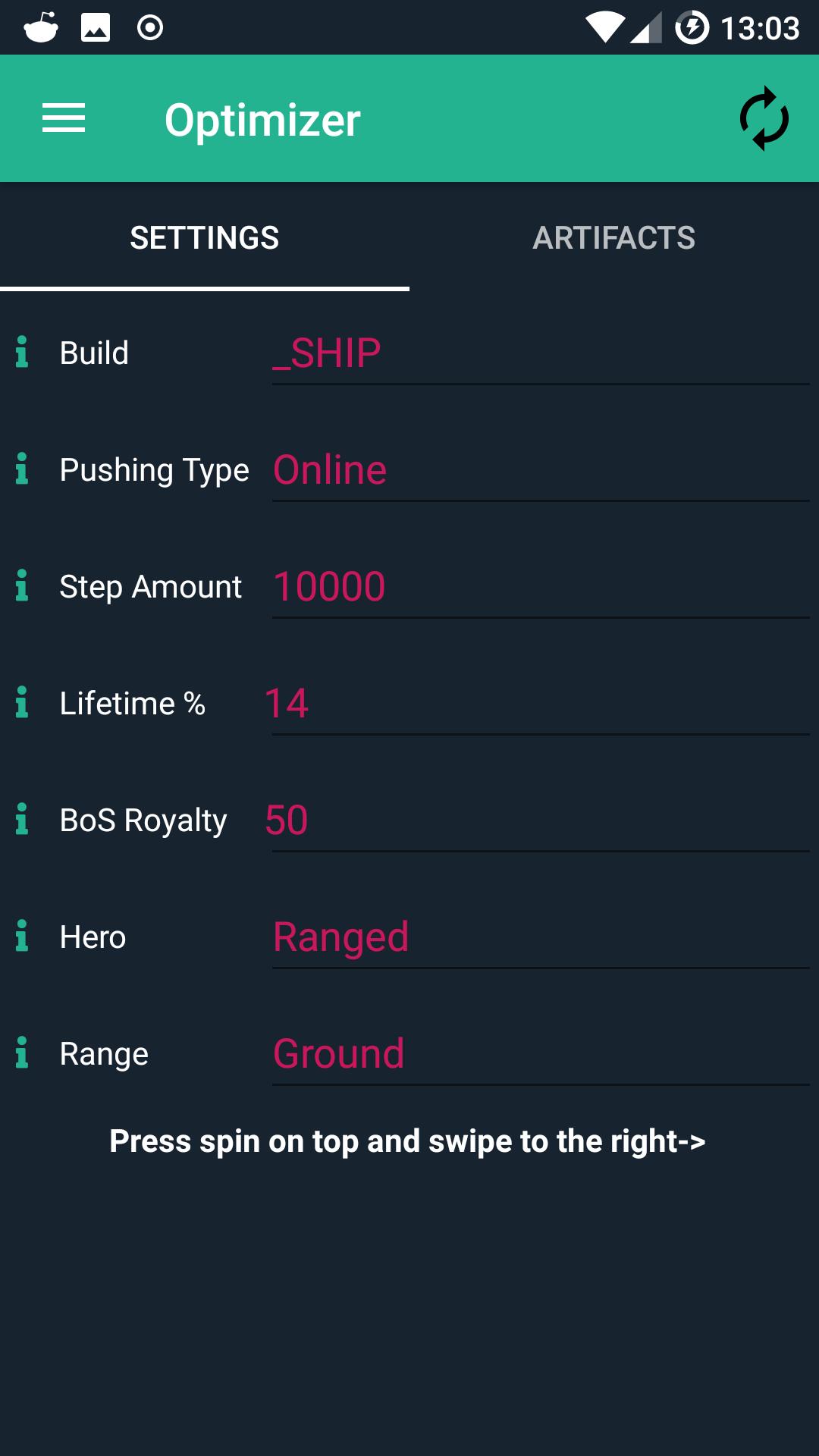Edit the Step Amount field
The width and height of the screenshot is (819, 1456).
click(540, 587)
